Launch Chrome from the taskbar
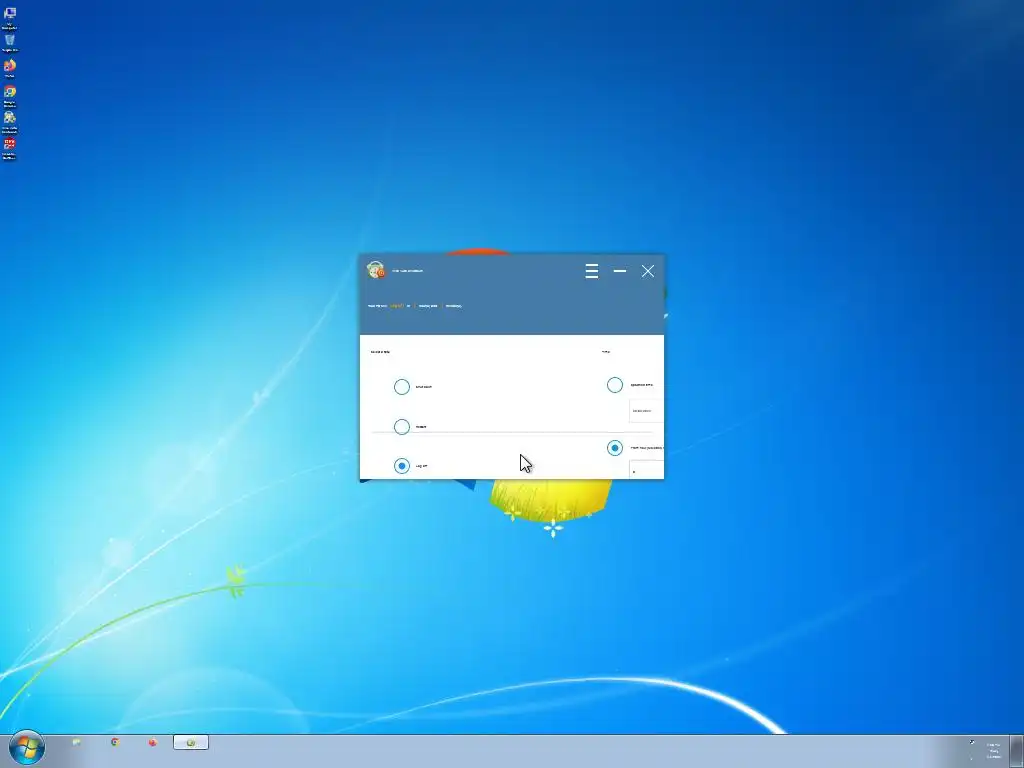 (x=115, y=742)
